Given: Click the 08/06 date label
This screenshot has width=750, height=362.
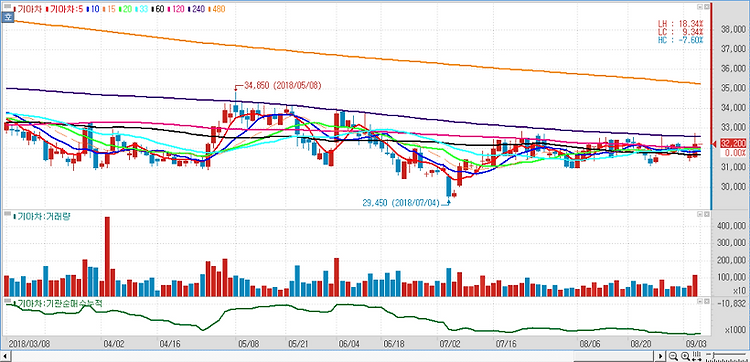Looking at the screenshot, I should (589, 343).
